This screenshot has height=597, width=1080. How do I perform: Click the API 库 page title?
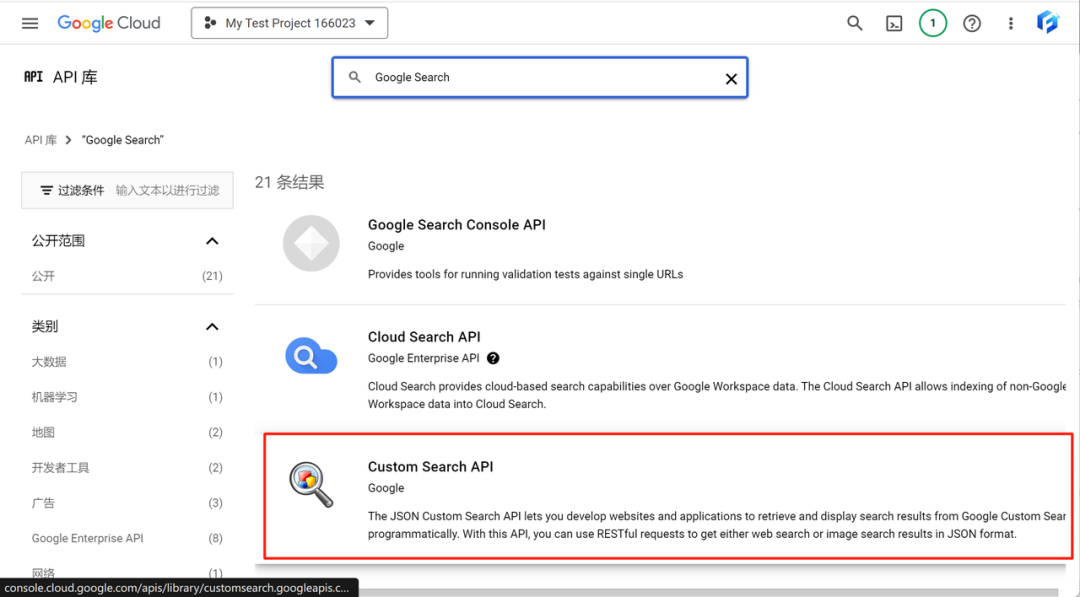(x=75, y=77)
